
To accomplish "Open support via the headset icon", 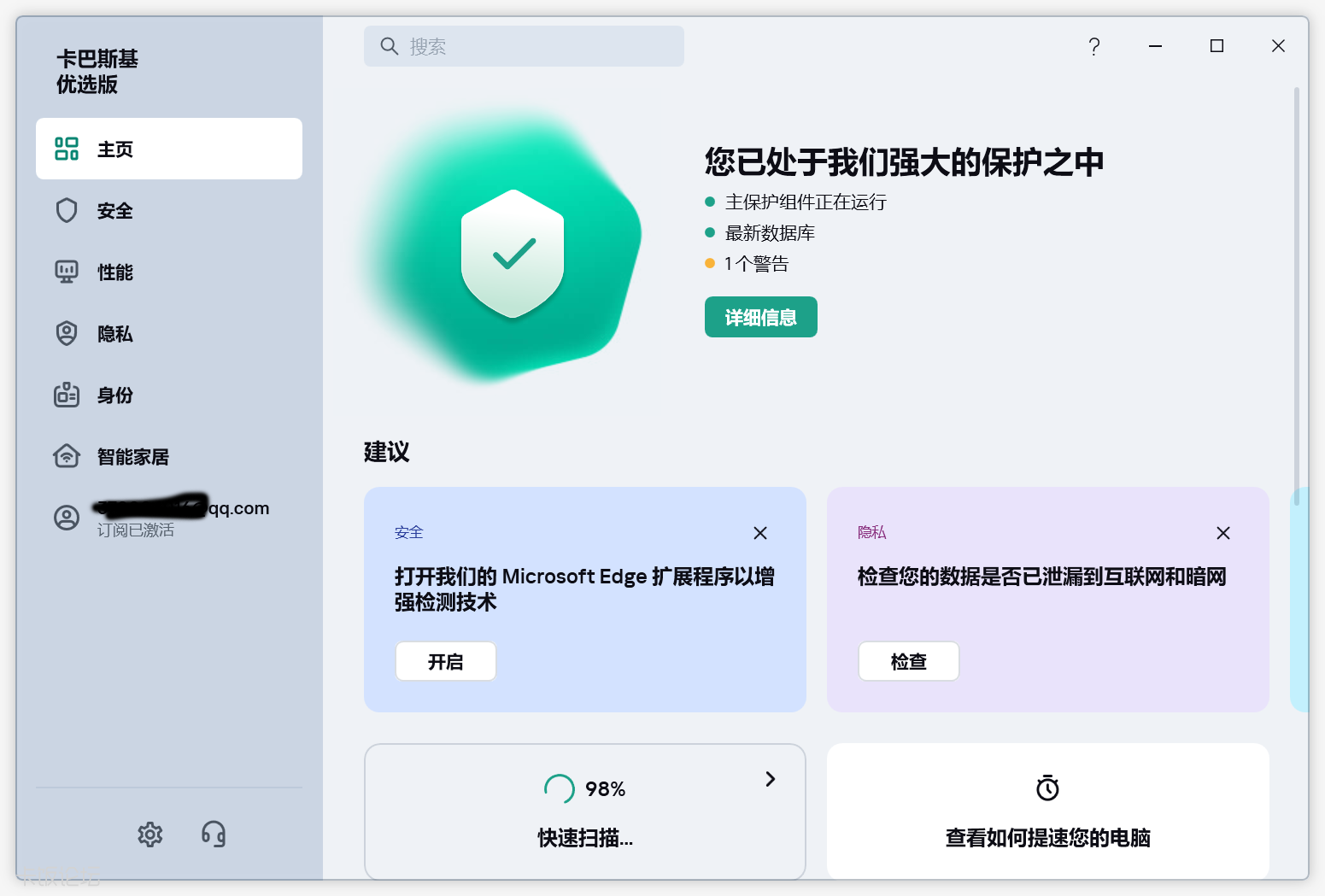I will pyautogui.click(x=214, y=835).
